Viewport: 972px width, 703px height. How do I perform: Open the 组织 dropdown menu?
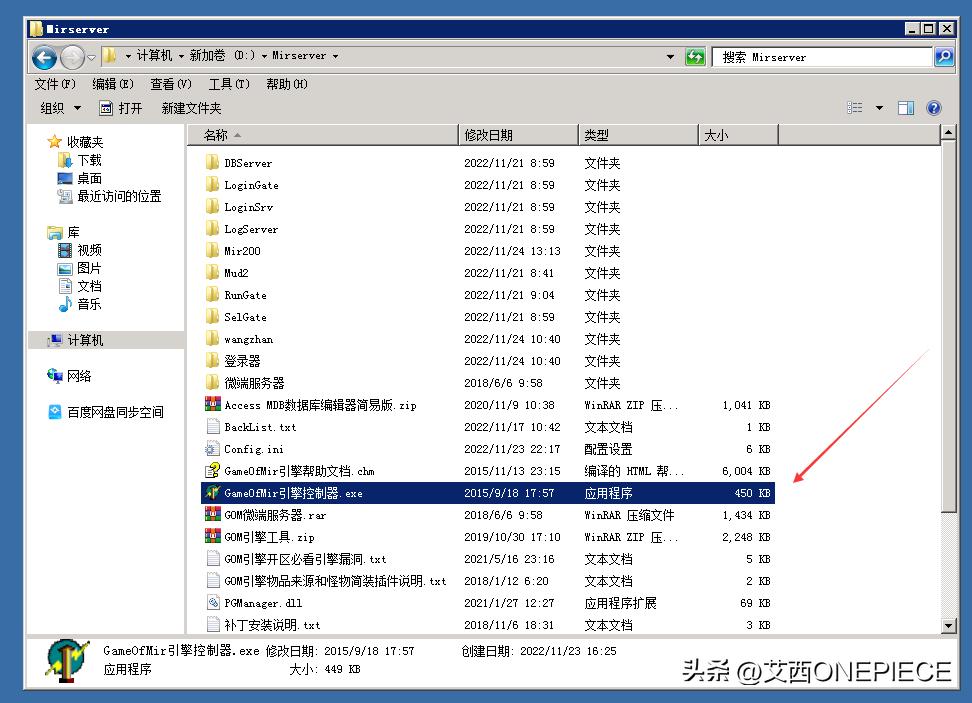[57, 108]
